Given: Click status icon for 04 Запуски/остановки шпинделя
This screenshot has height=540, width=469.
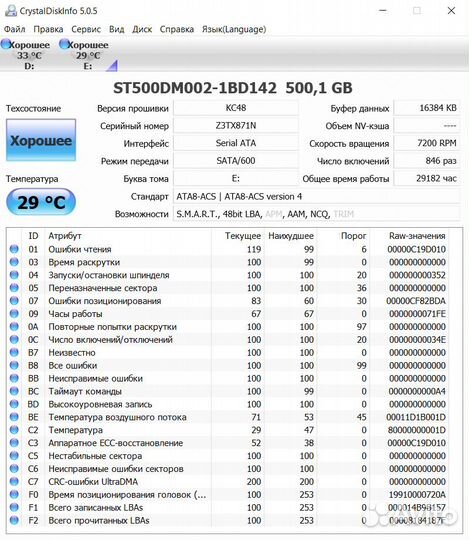Looking at the screenshot, I should click(14, 275).
